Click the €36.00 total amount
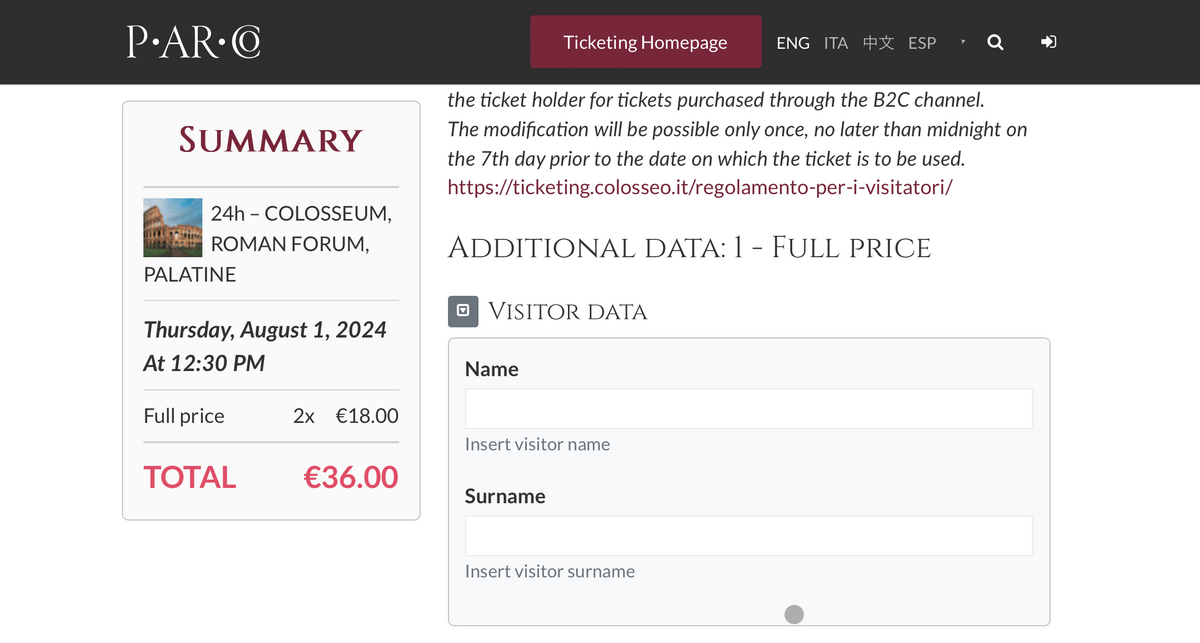Viewport: 1200px width, 643px height. point(350,477)
